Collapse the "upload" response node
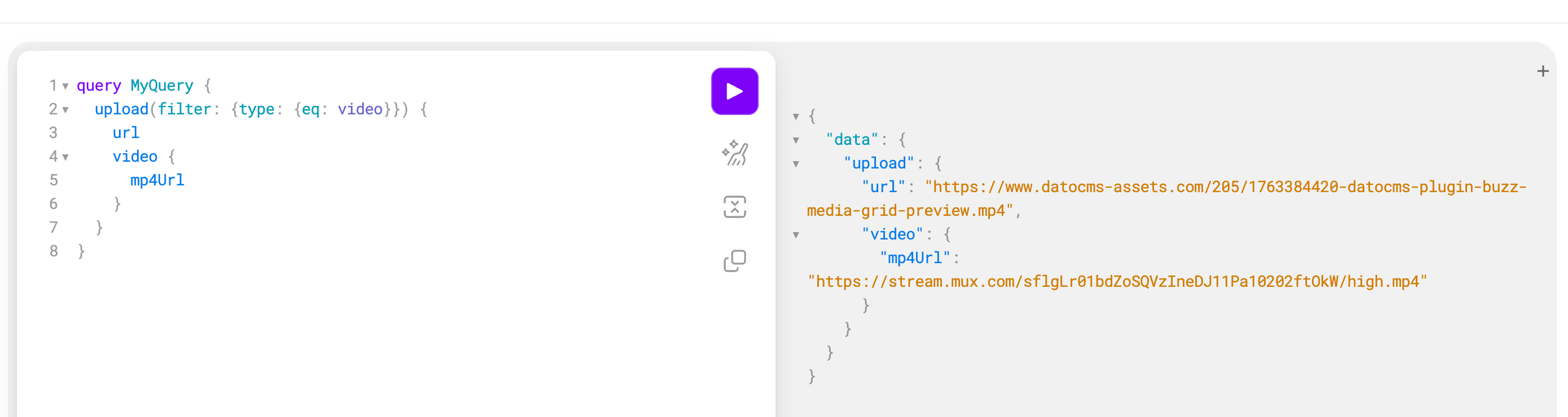This screenshot has width=1568, height=417. 796,164
